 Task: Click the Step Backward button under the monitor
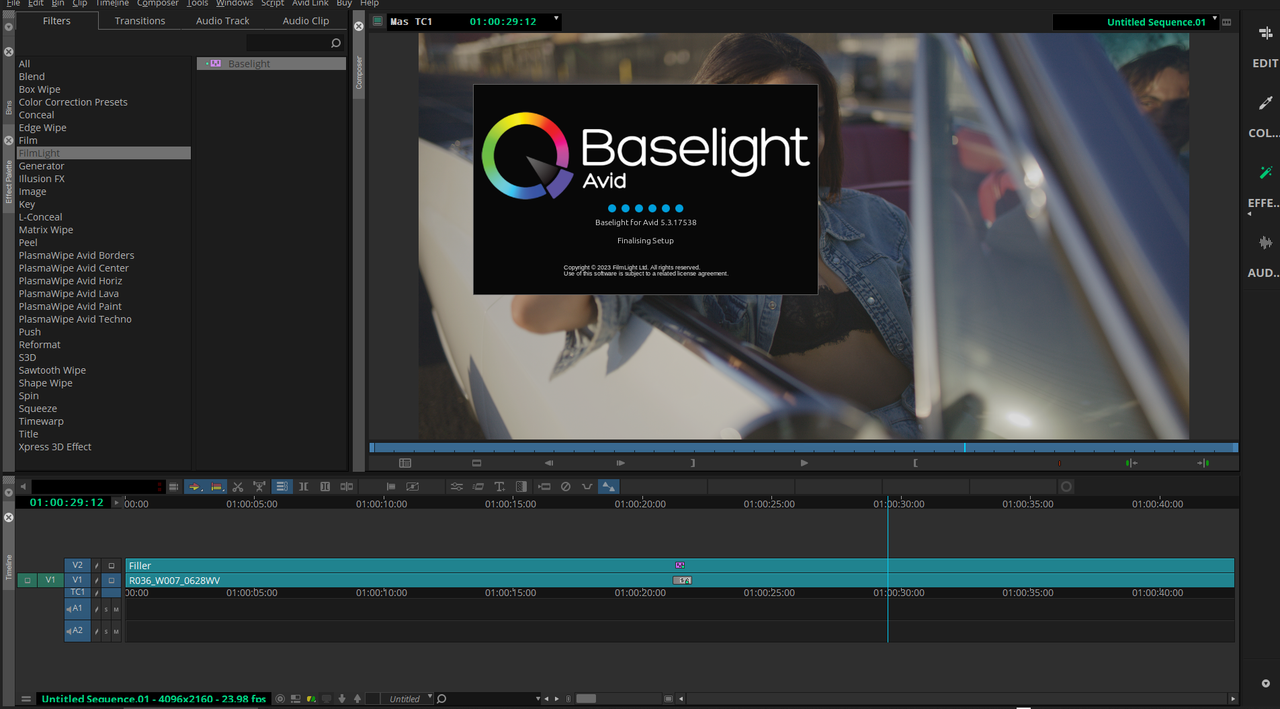tap(549, 463)
